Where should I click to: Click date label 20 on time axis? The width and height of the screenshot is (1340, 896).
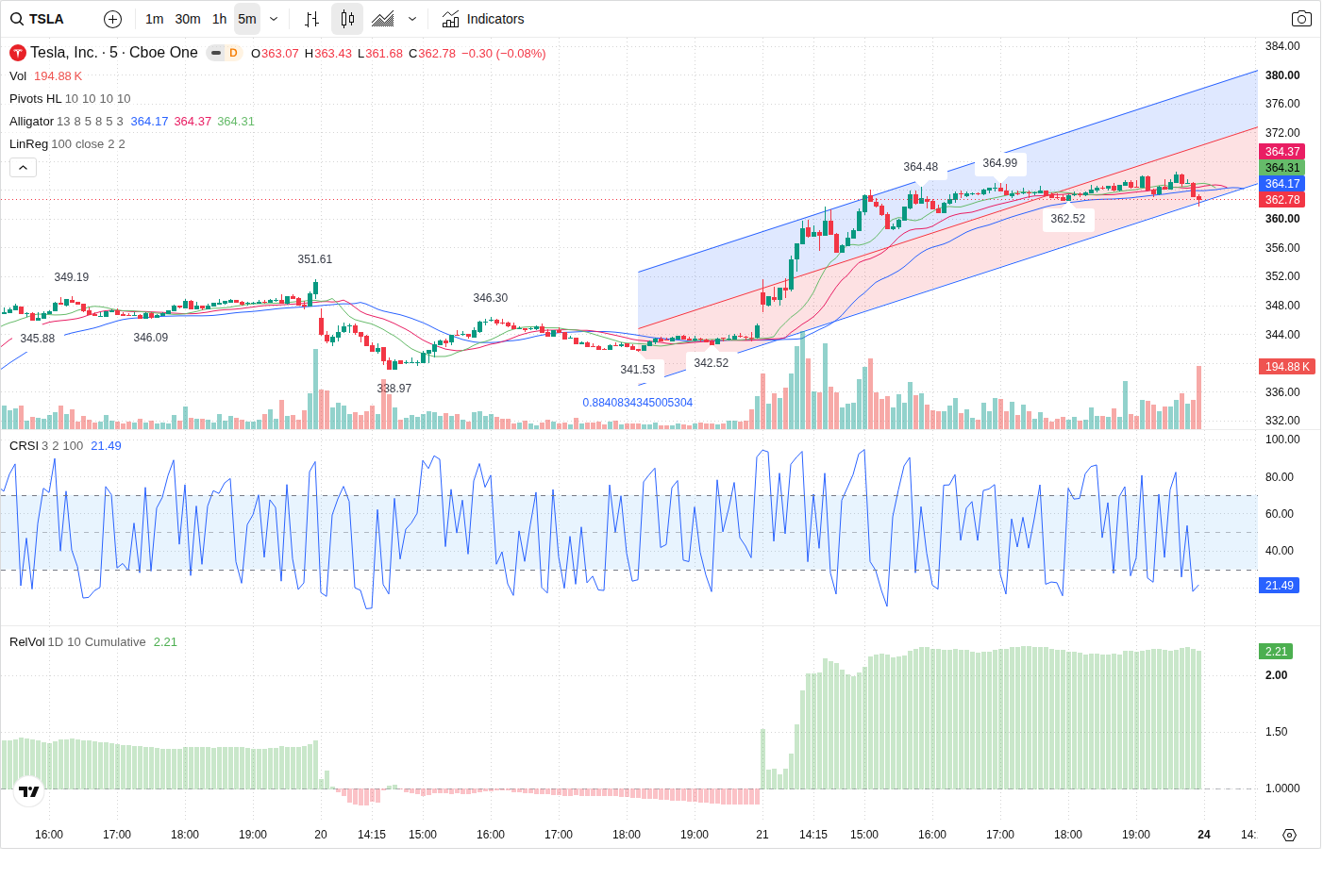click(321, 835)
